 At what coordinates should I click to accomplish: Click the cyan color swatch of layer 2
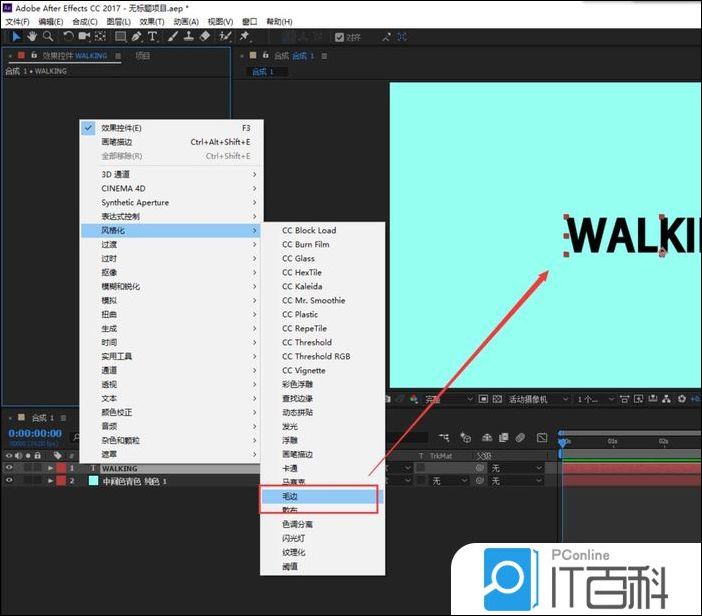pyautogui.click(x=93, y=481)
